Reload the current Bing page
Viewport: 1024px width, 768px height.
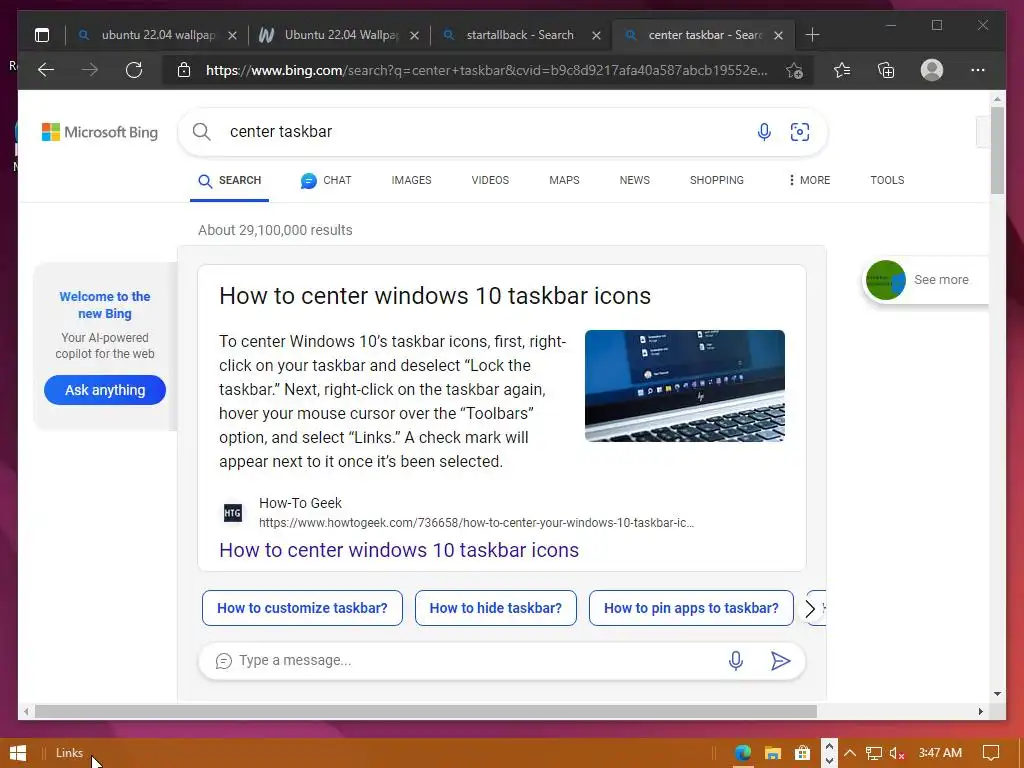(x=134, y=70)
